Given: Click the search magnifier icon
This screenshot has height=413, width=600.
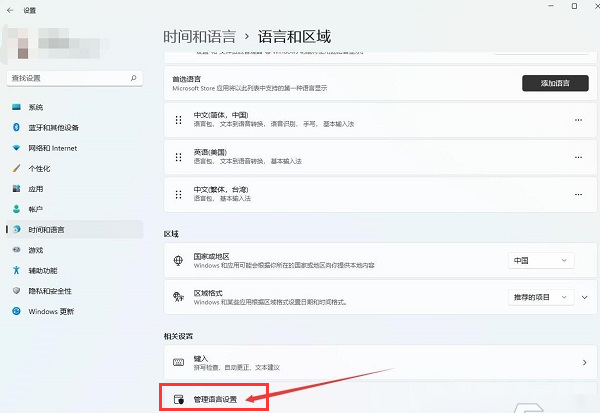Looking at the screenshot, I should click(x=134, y=78).
